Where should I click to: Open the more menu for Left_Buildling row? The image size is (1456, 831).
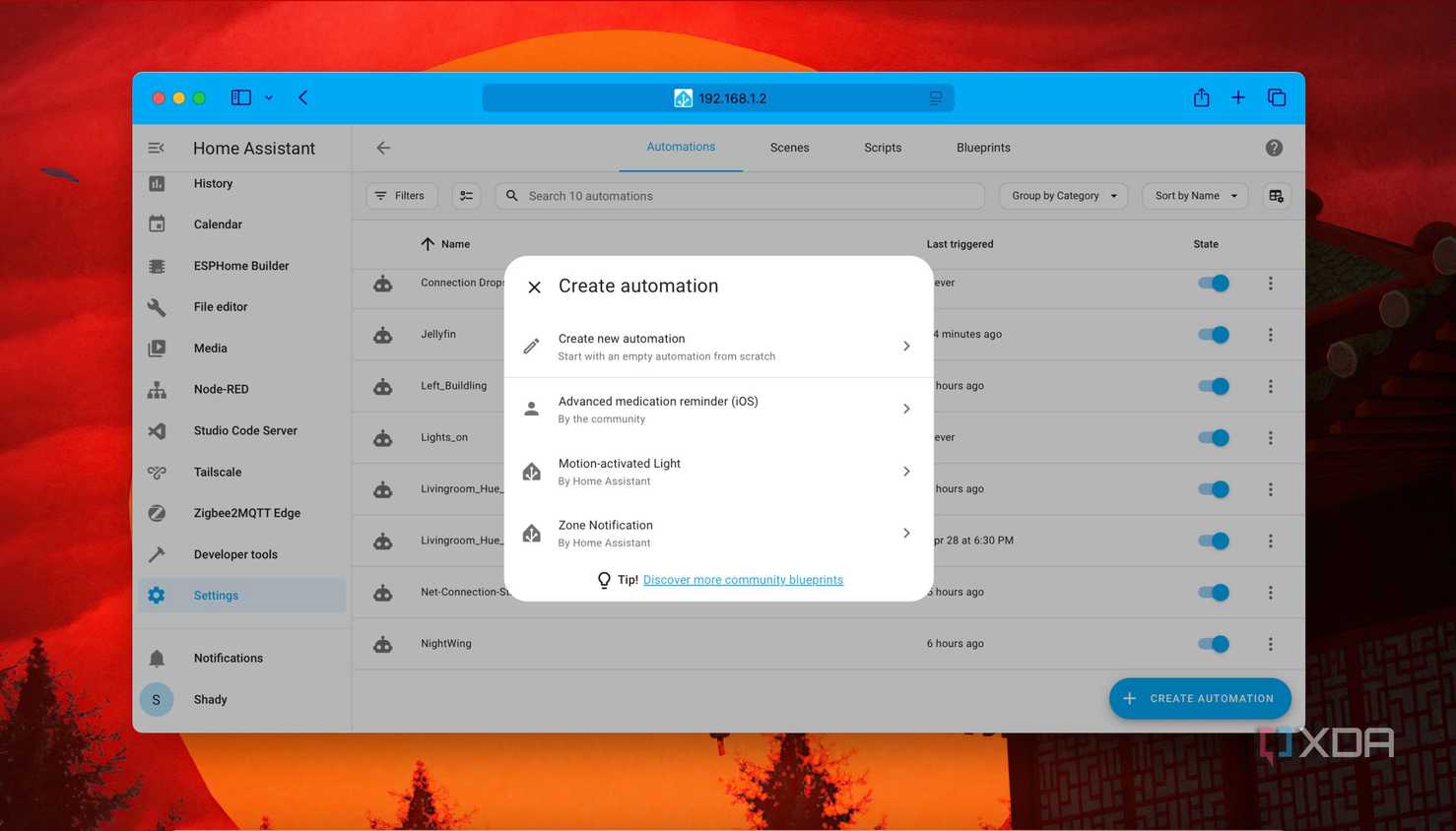point(1271,386)
